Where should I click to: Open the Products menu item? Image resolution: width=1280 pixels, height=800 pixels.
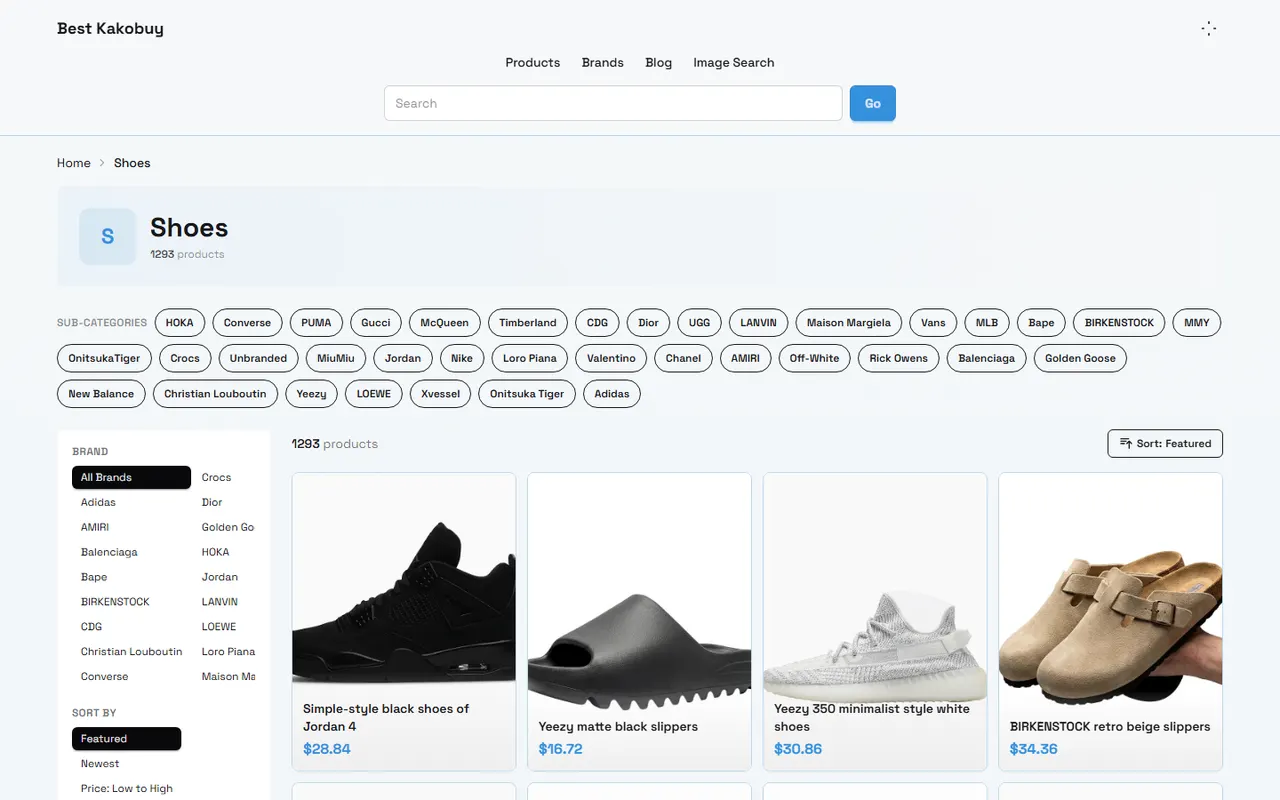[x=533, y=62]
